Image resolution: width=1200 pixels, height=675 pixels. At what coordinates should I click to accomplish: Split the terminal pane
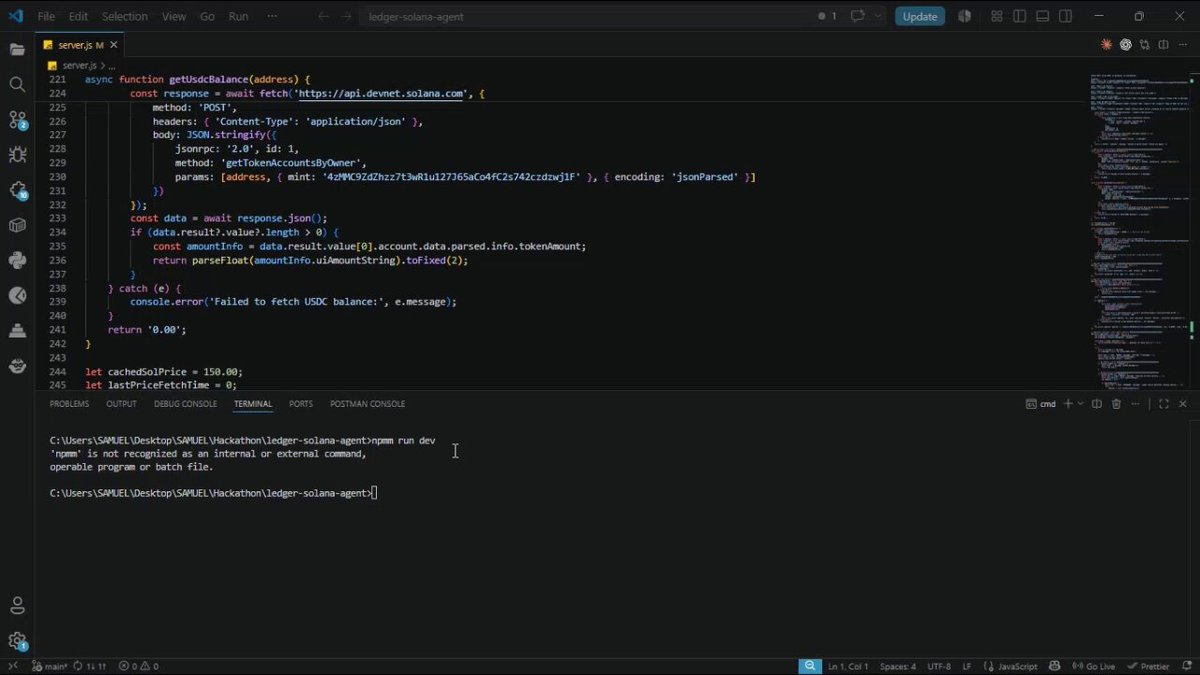coord(1097,404)
